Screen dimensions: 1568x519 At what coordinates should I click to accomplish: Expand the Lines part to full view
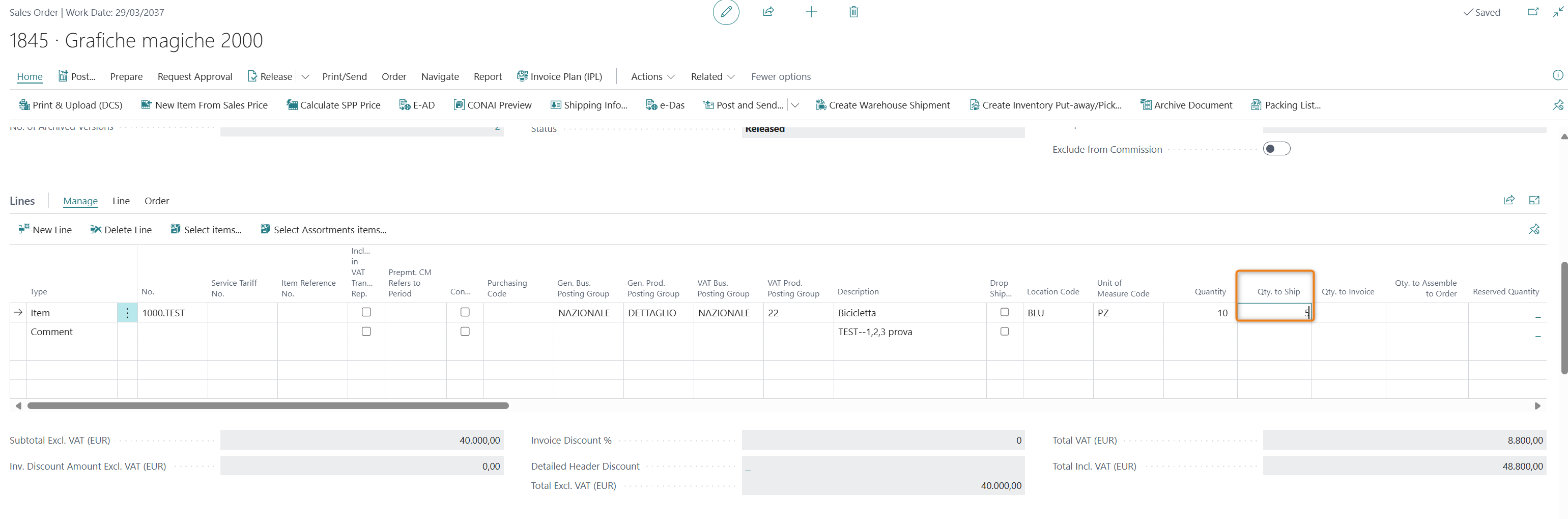(1534, 200)
